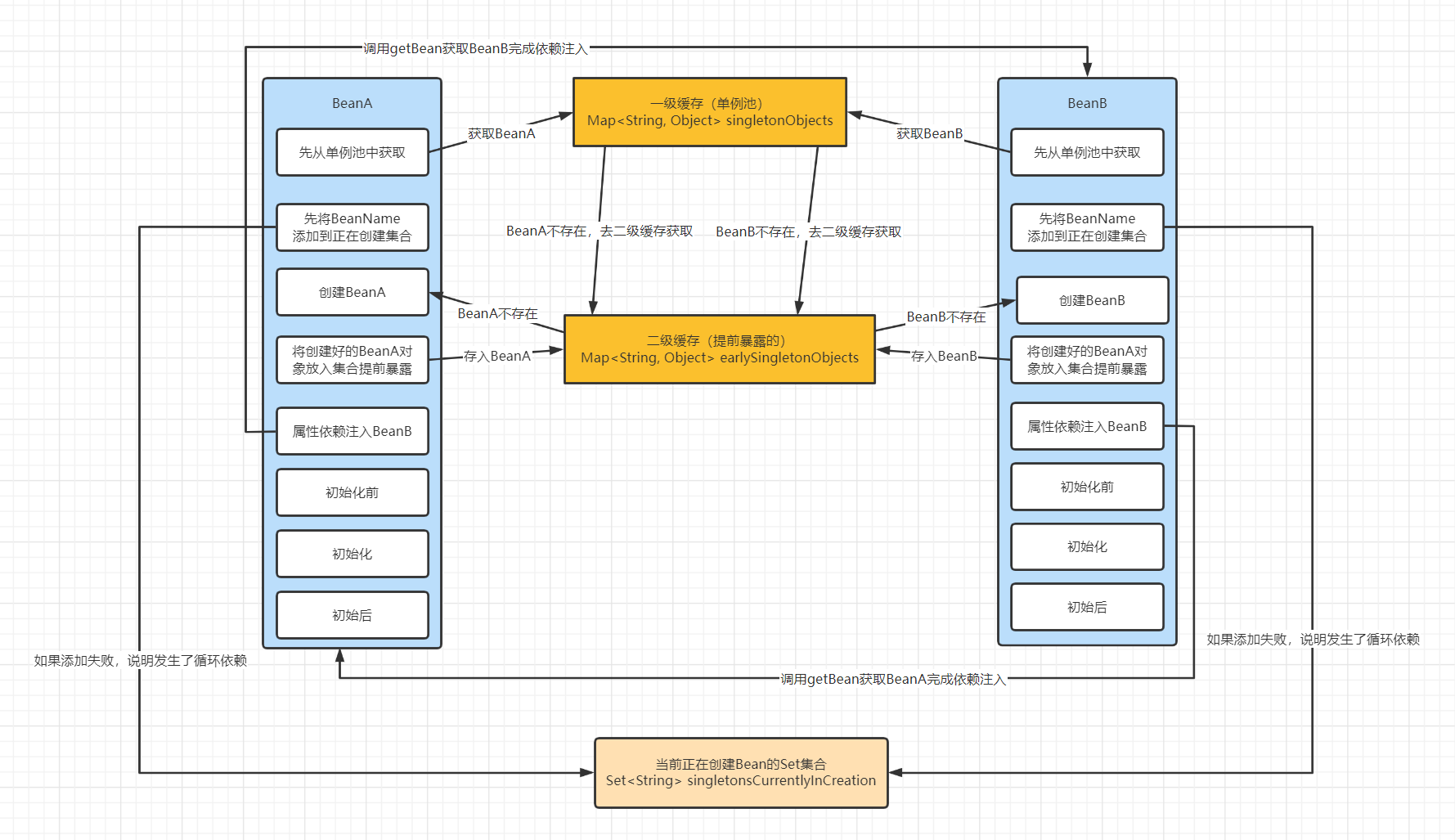
Task: Select BeanA's 初始化前 box
Action: tap(352, 492)
